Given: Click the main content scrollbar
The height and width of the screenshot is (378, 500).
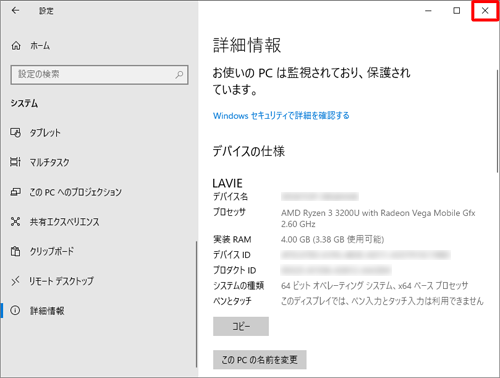Looking at the screenshot, I should (x=497, y=121).
